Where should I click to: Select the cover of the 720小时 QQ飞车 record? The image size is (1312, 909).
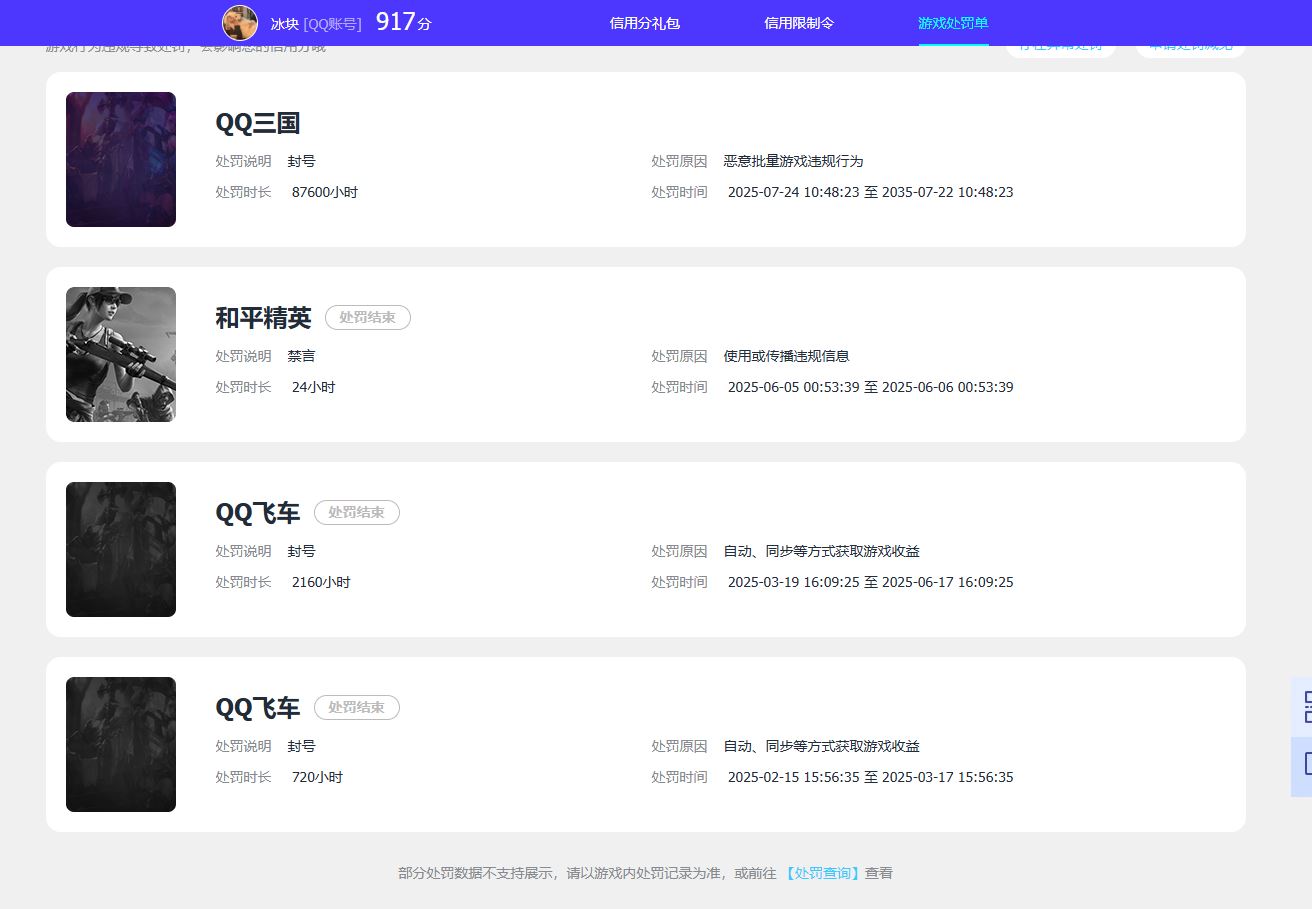point(121,745)
